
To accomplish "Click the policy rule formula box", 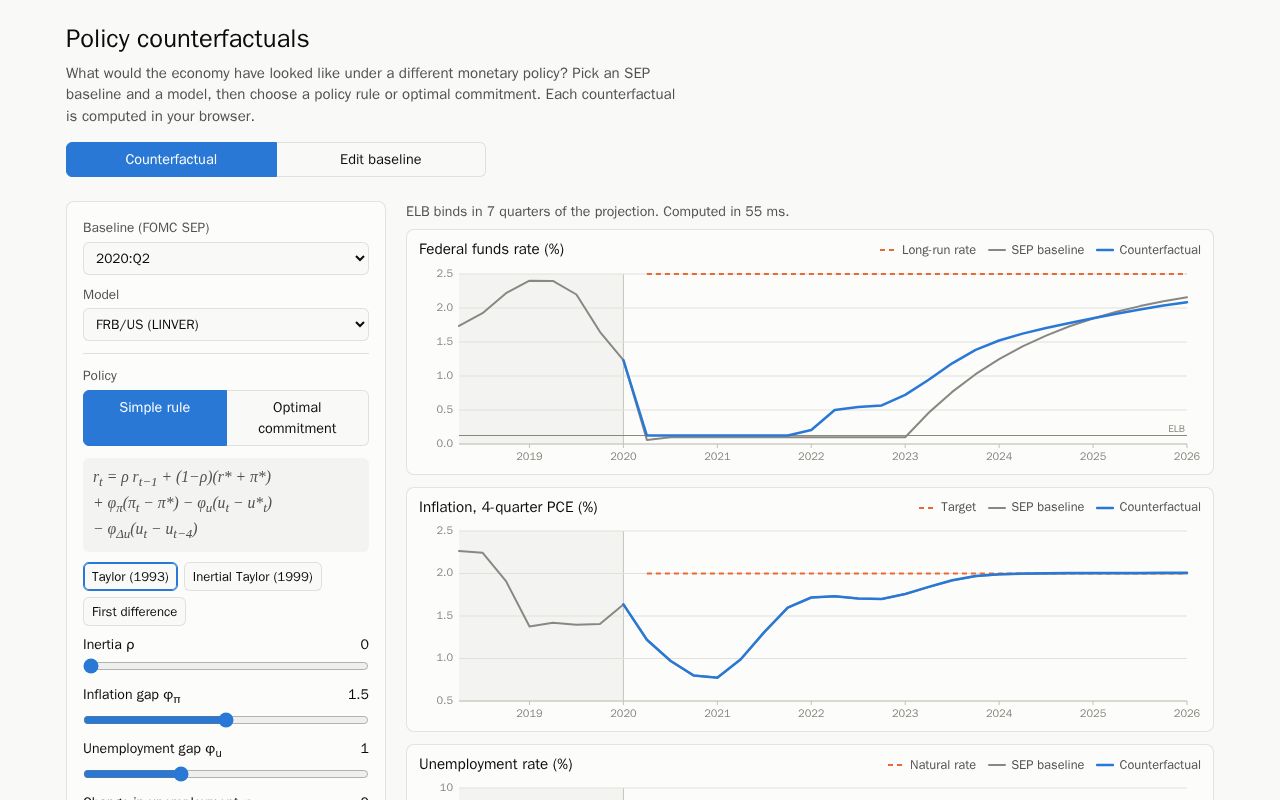I will pos(226,505).
